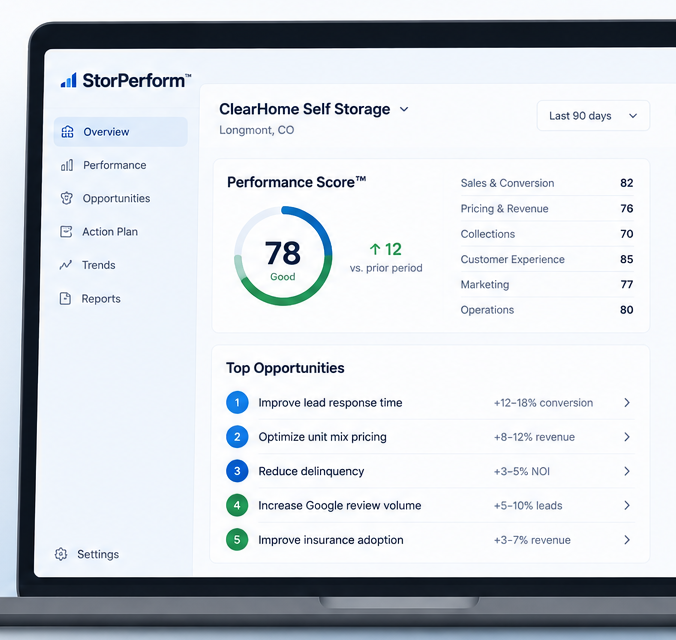Screen dimensions: 676x640
Task: Open Reduce delinquency opportunity
Action: click(x=430, y=471)
